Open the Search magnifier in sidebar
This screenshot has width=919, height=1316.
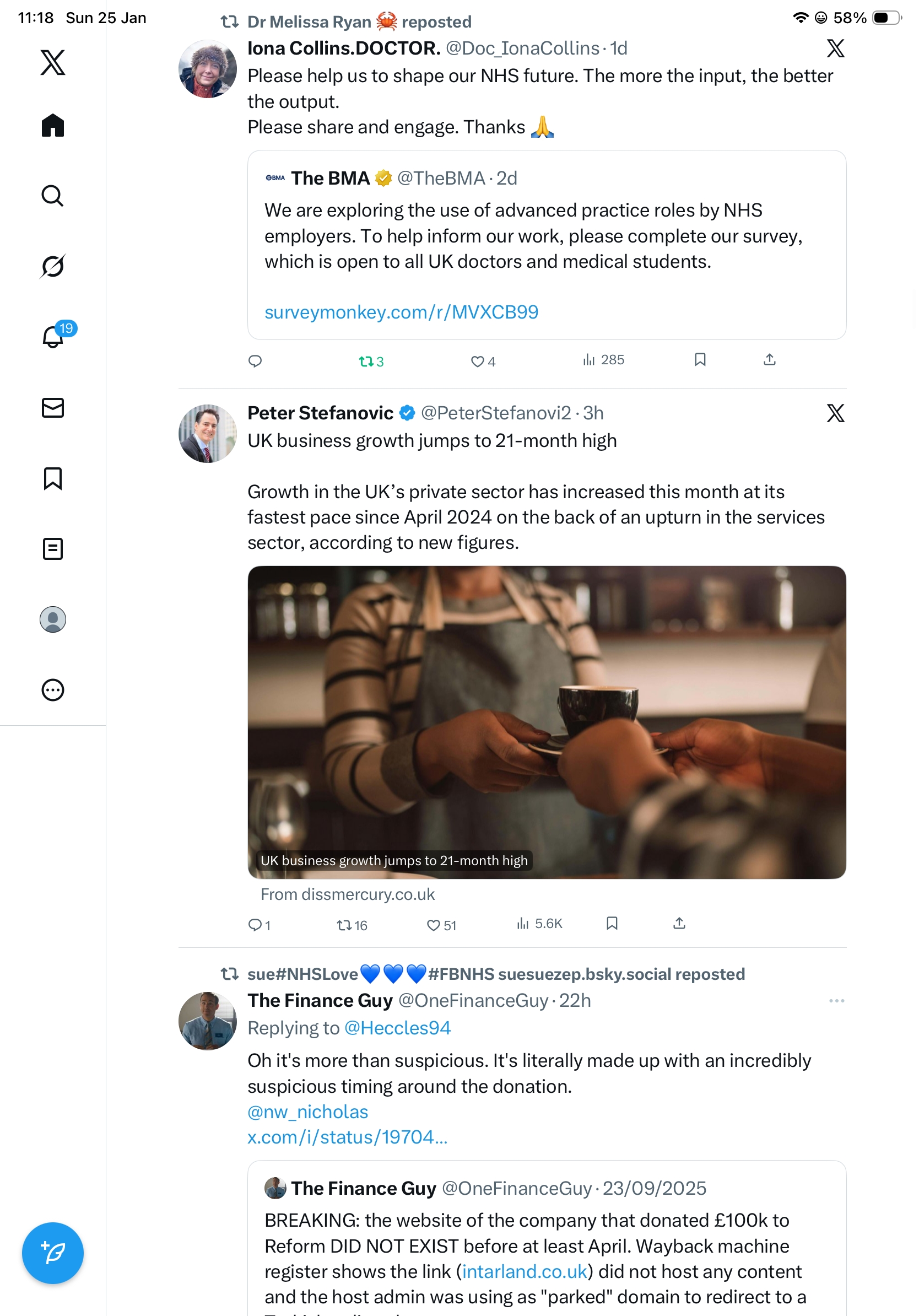point(53,196)
